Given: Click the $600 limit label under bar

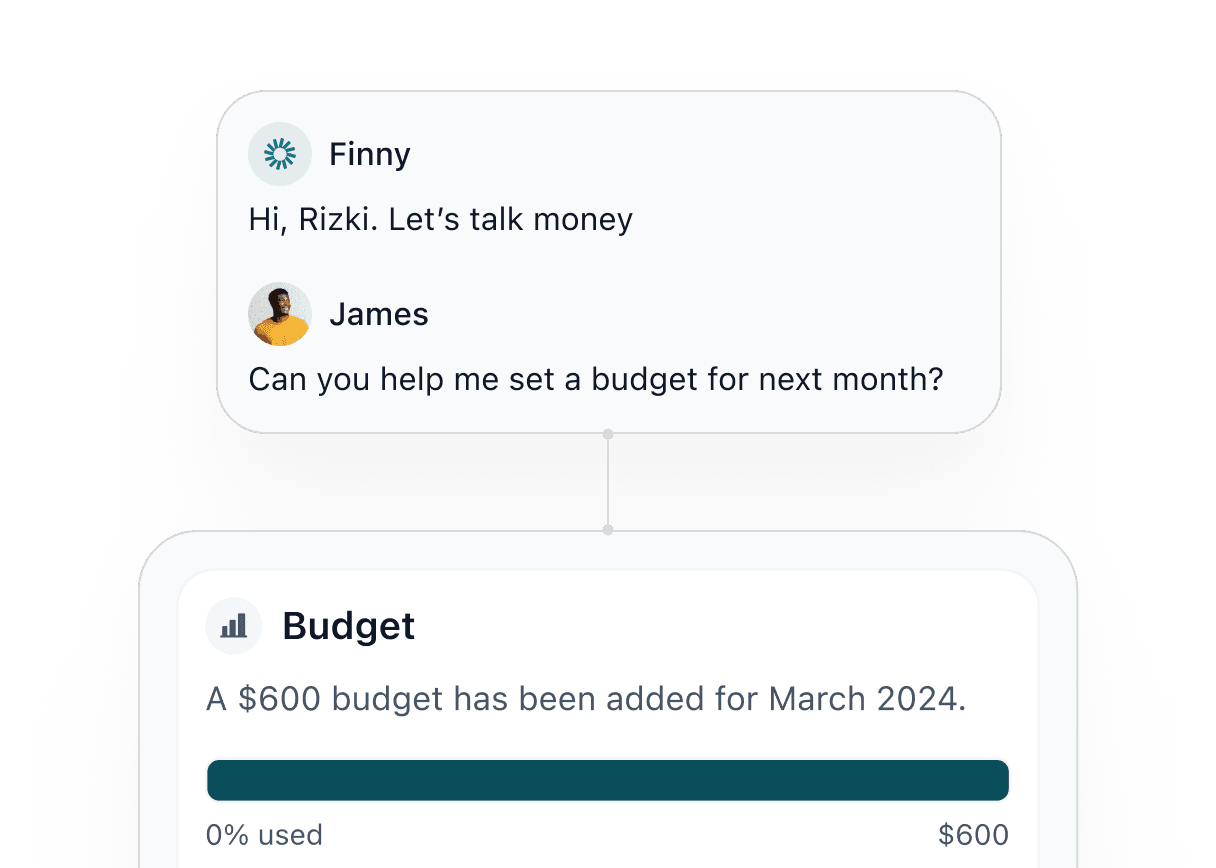Looking at the screenshot, I should click(x=974, y=835).
